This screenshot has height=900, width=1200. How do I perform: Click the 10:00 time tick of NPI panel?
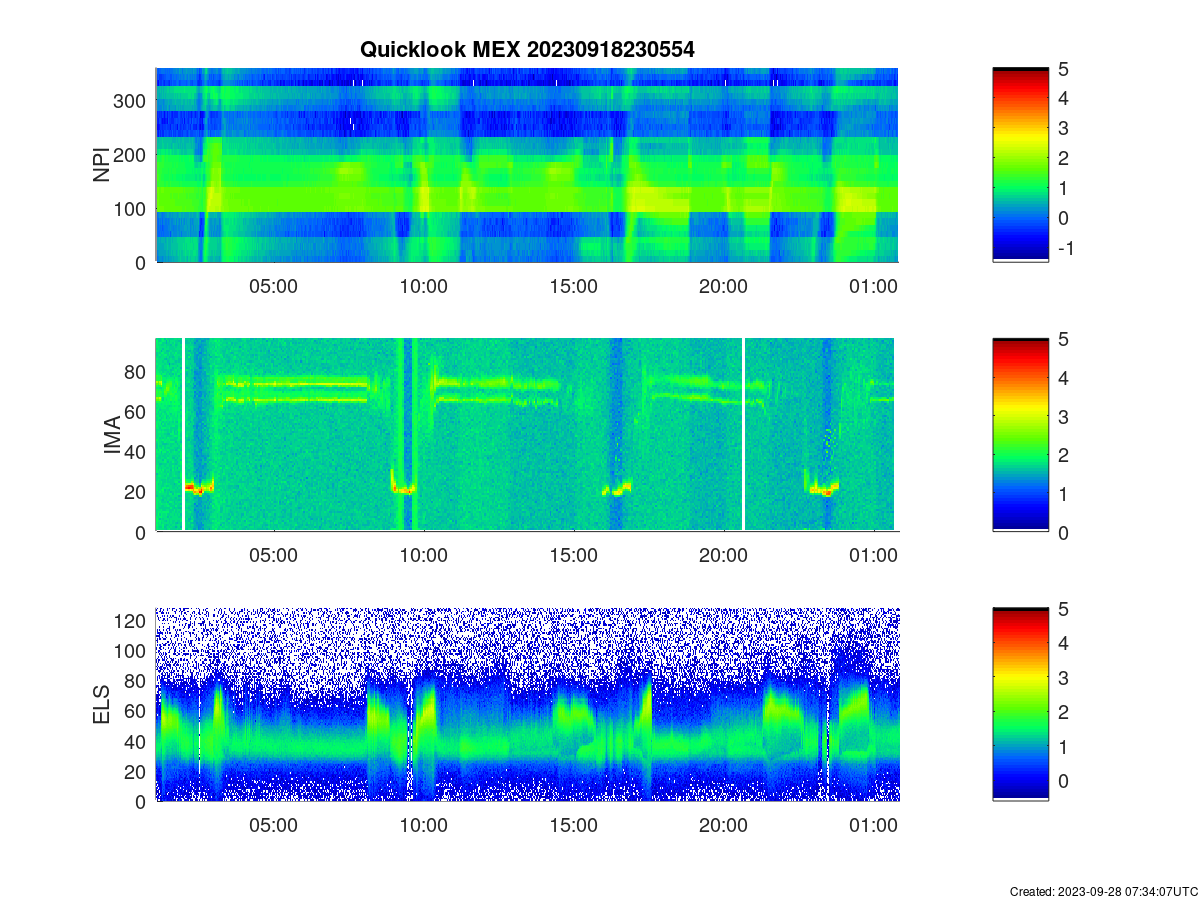[423, 286]
